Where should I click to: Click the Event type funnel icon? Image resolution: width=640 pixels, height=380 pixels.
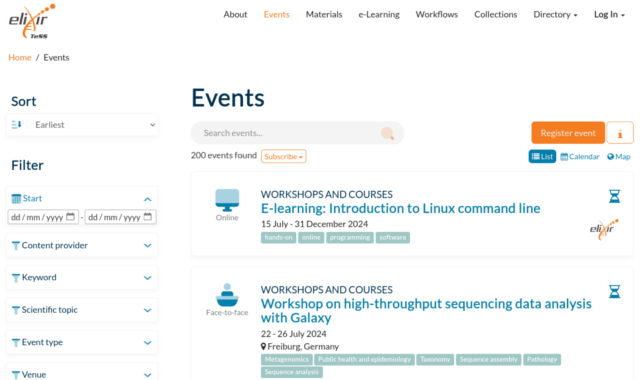pos(16,342)
